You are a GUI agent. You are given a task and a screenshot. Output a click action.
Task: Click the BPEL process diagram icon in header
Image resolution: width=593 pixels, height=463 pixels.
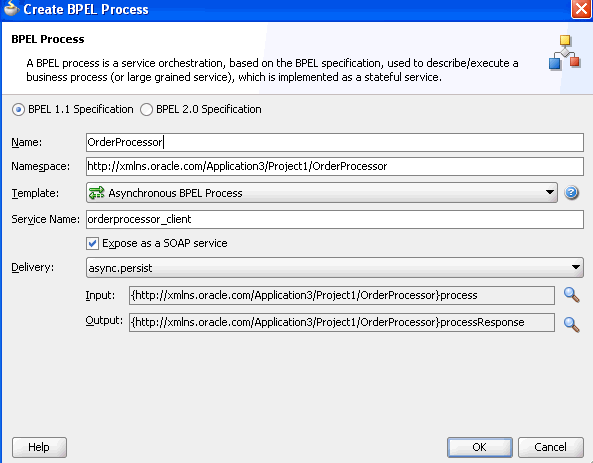pyautogui.click(x=565, y=52)
